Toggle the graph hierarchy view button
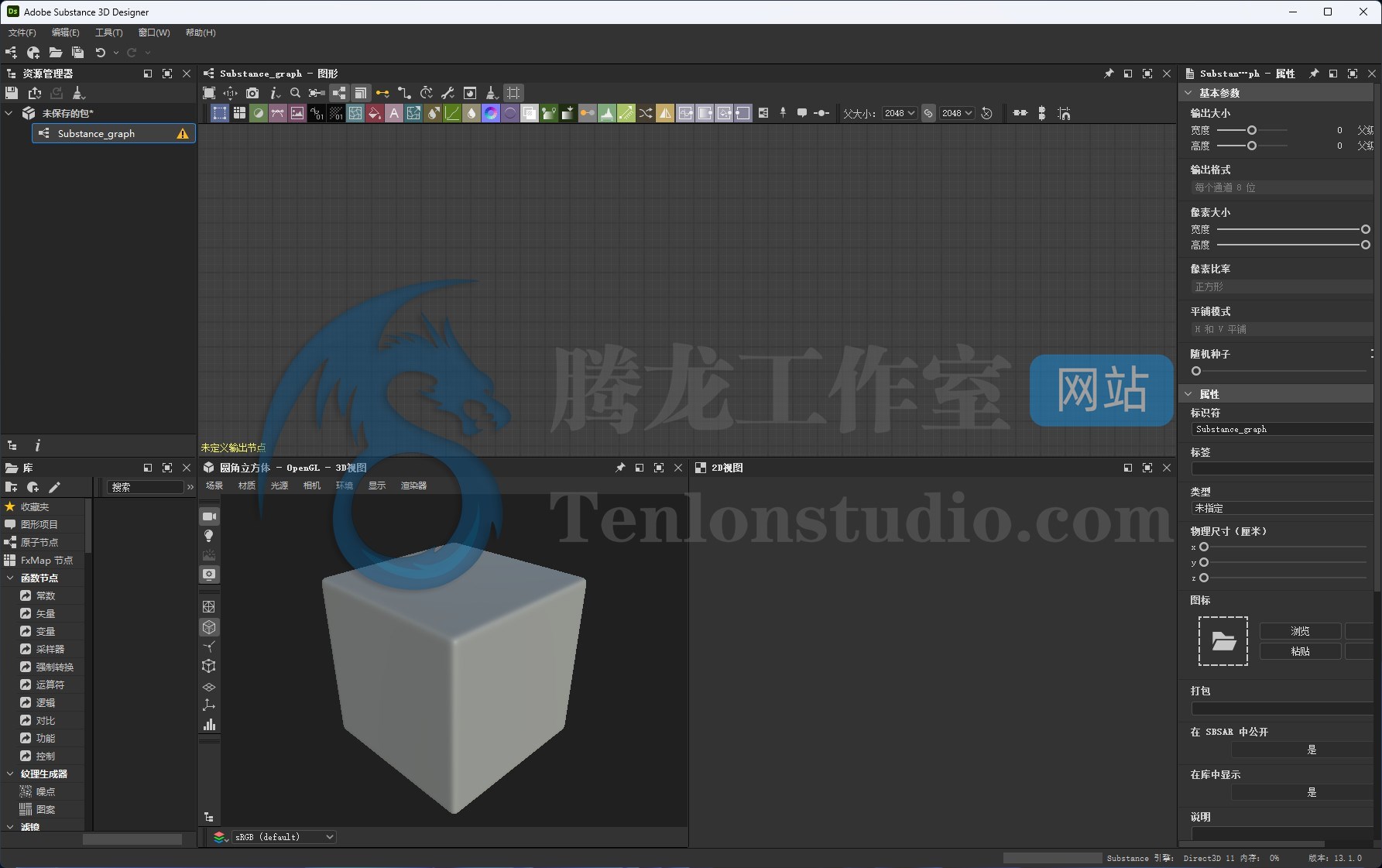 point(339,93)
